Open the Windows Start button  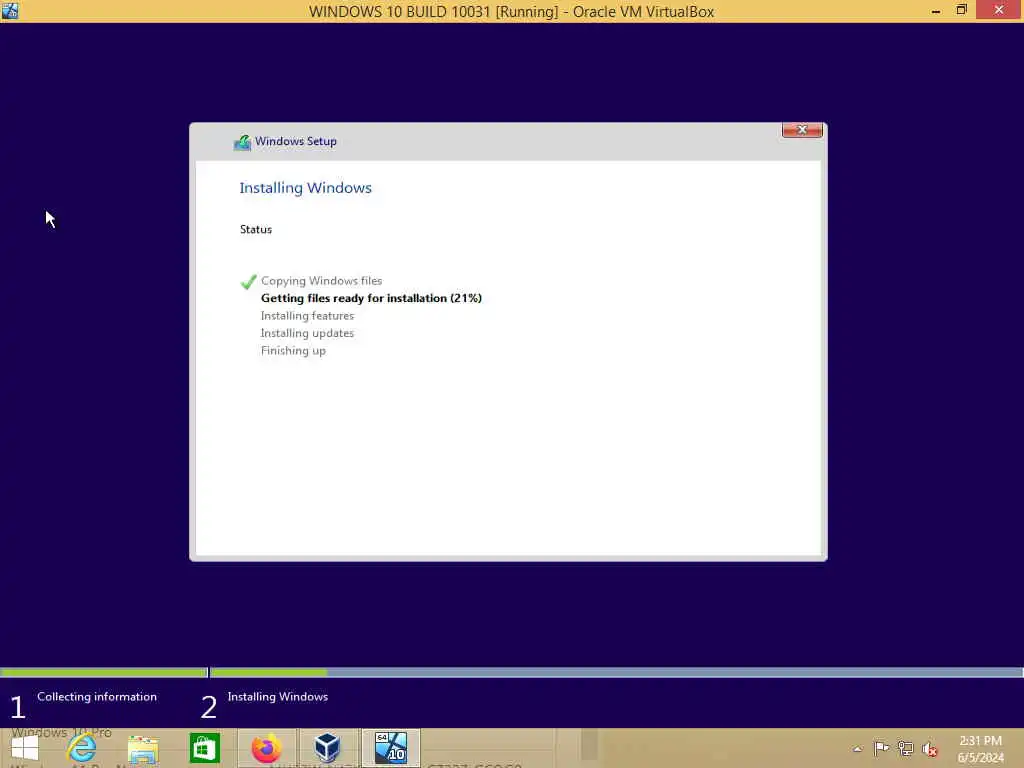click(x=25, y=748)
